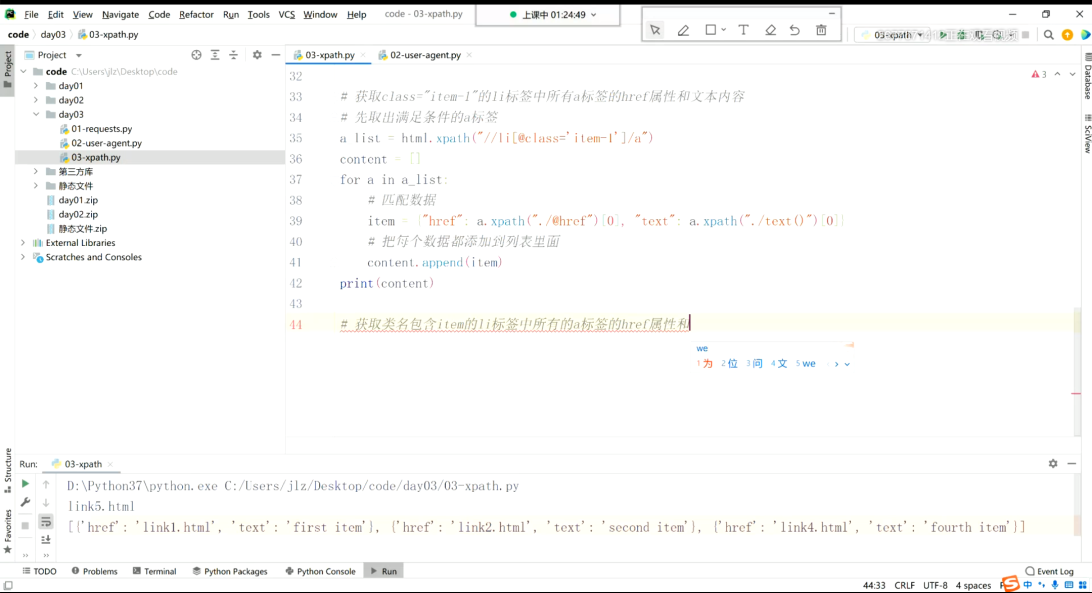Open run configuration wrench in Run panel
Image resolution: width=1092 pixels, height=593 pixels.
point(25,502)
